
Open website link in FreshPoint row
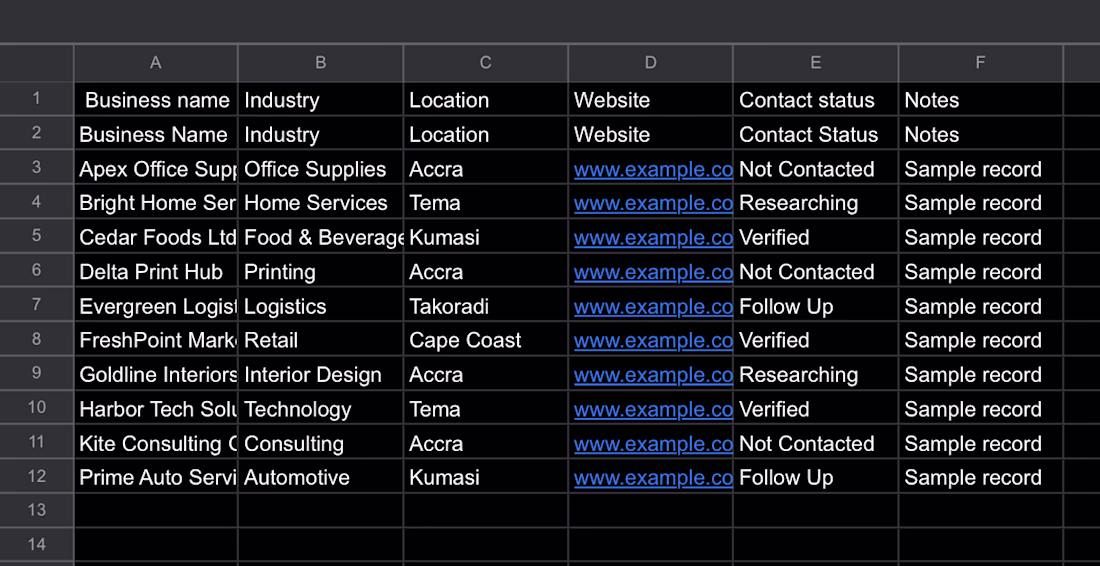tap(653, 341)
